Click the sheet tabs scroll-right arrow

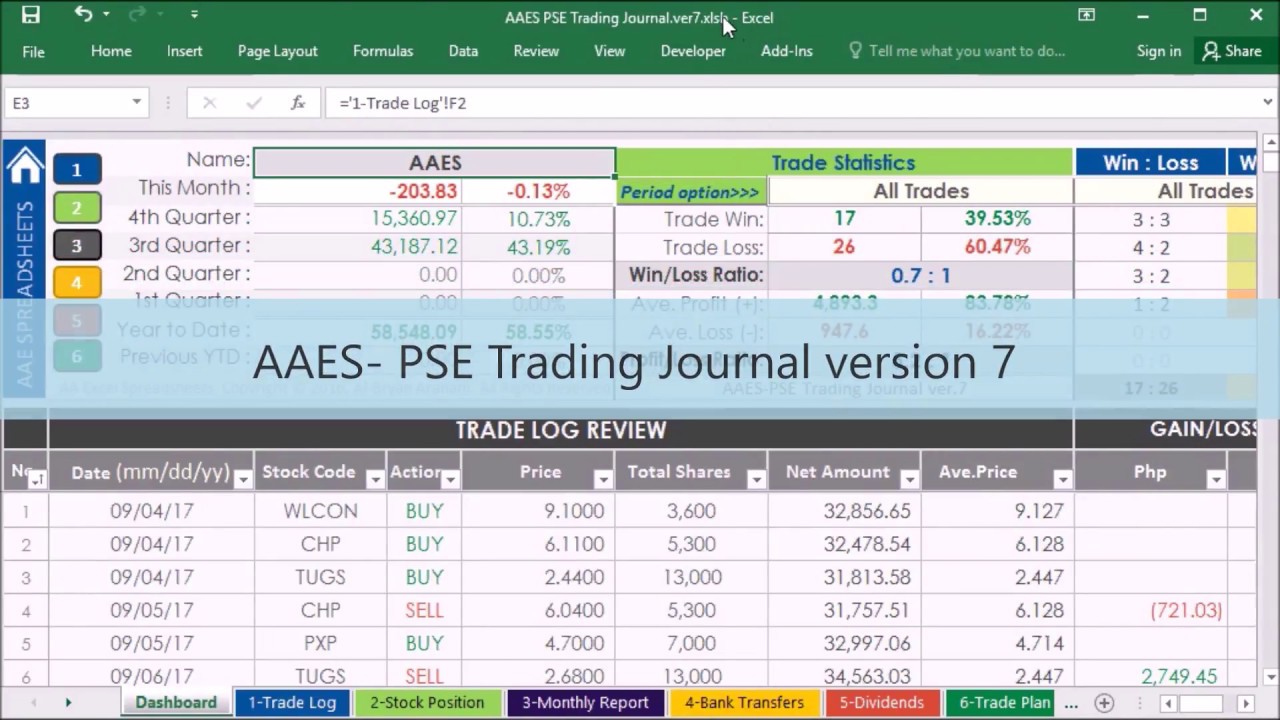[x=68, y=703]
